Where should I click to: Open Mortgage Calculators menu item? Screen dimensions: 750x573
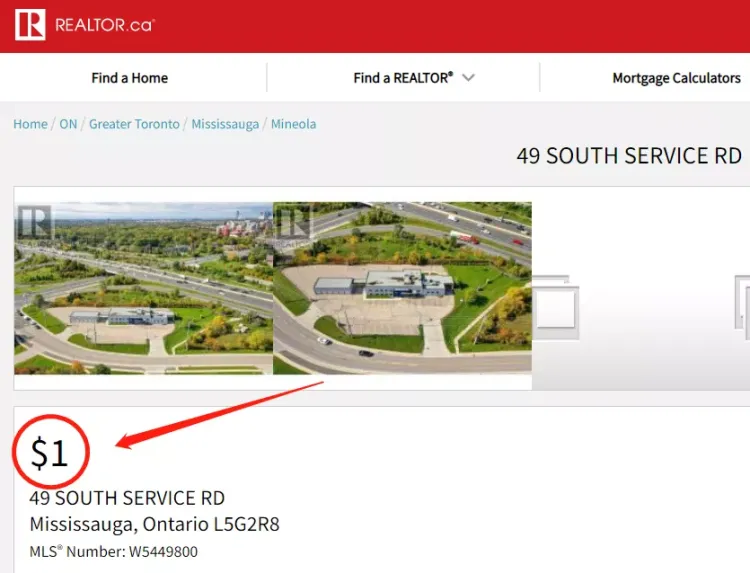pos(676,78)
